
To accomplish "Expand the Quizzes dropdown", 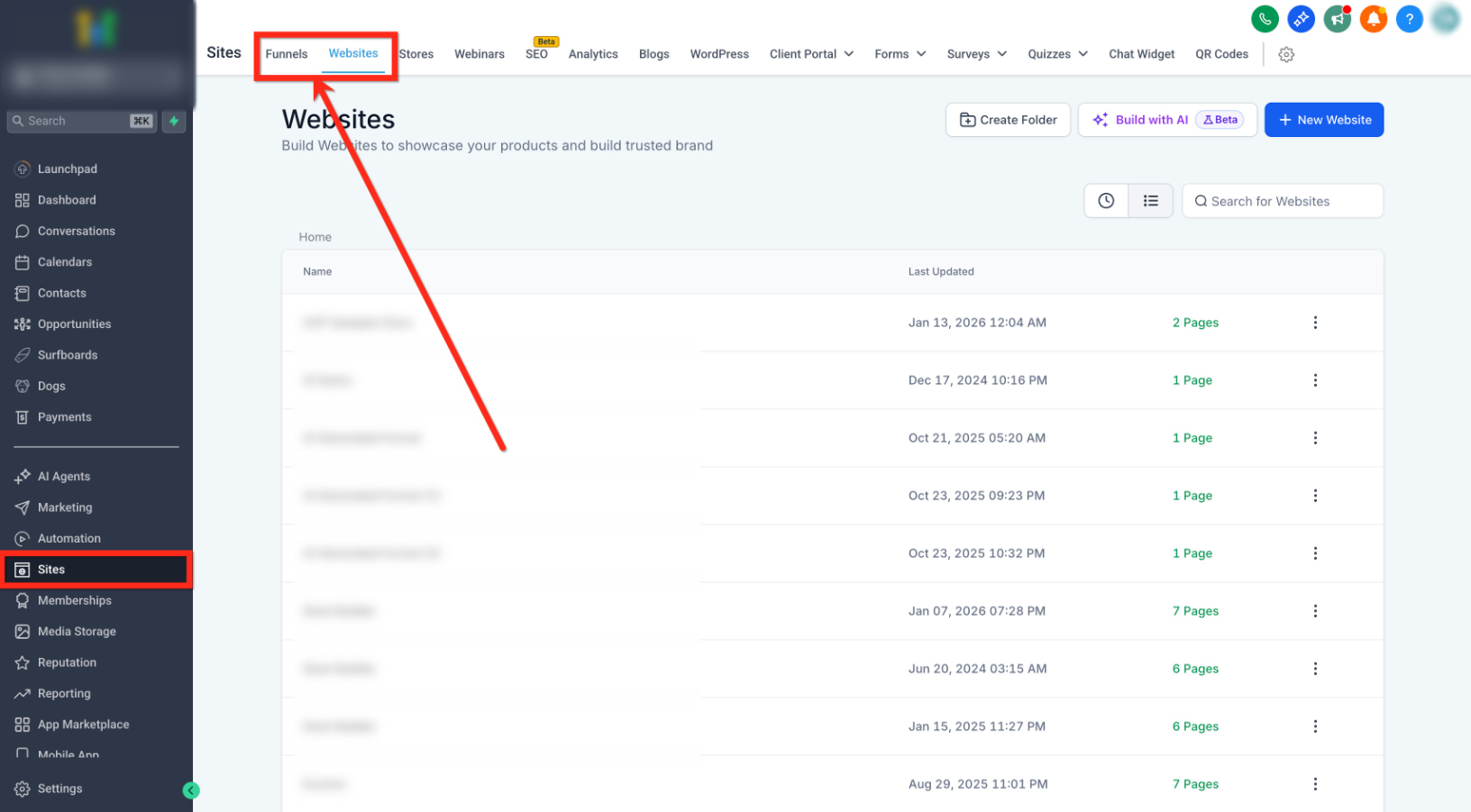I will tap(1057, 54).
